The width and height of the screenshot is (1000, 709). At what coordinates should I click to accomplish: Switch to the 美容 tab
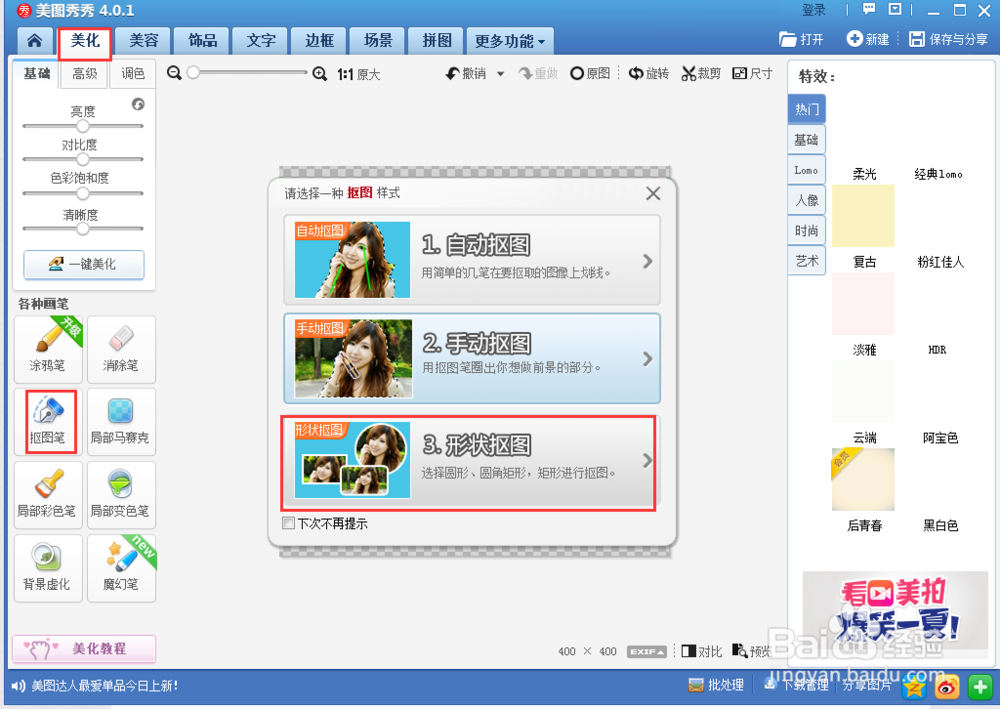coord(144,41)
